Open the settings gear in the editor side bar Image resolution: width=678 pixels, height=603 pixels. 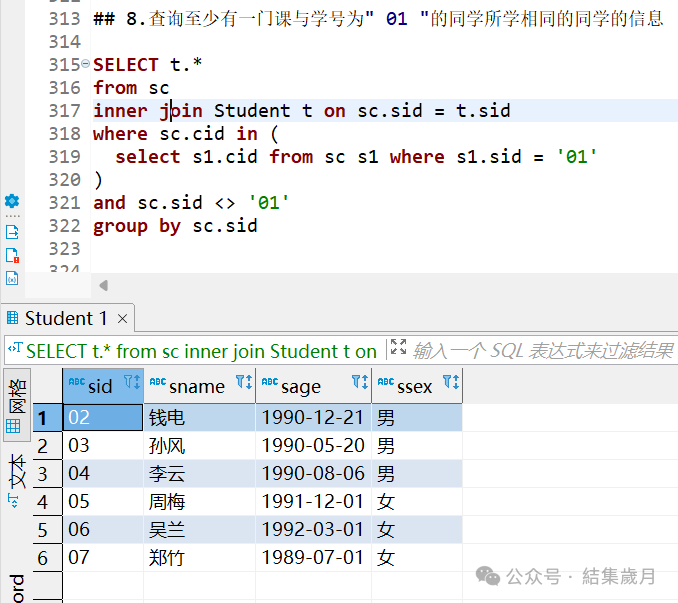(12, 201)
